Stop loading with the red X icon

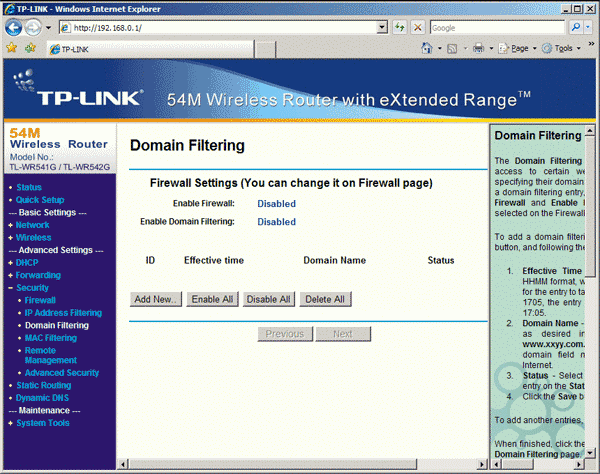[x=417, y=28]
